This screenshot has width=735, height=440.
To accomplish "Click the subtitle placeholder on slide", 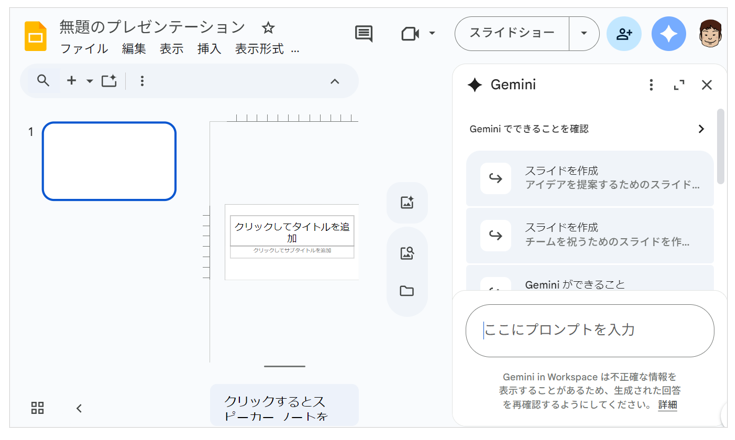I will (292, 251).
